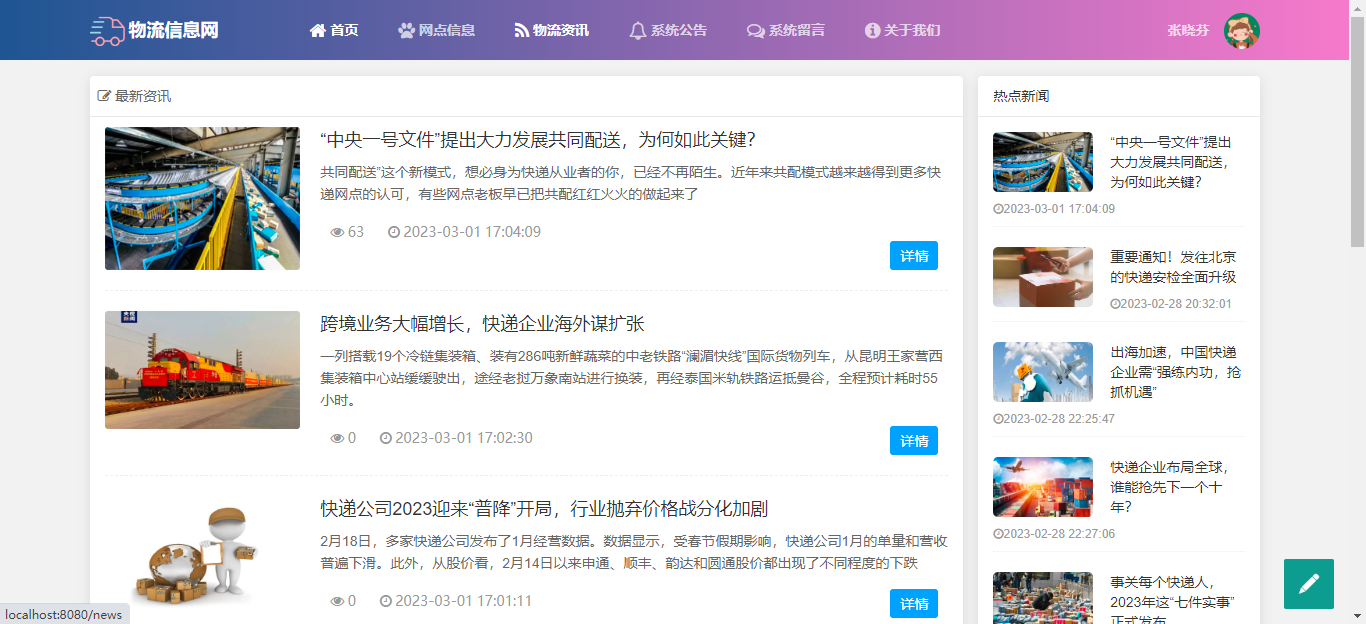The height and width of the screenshot is (624, 1366).
Task: Click the user avatar picture in the header
Action: [1242, 31]
